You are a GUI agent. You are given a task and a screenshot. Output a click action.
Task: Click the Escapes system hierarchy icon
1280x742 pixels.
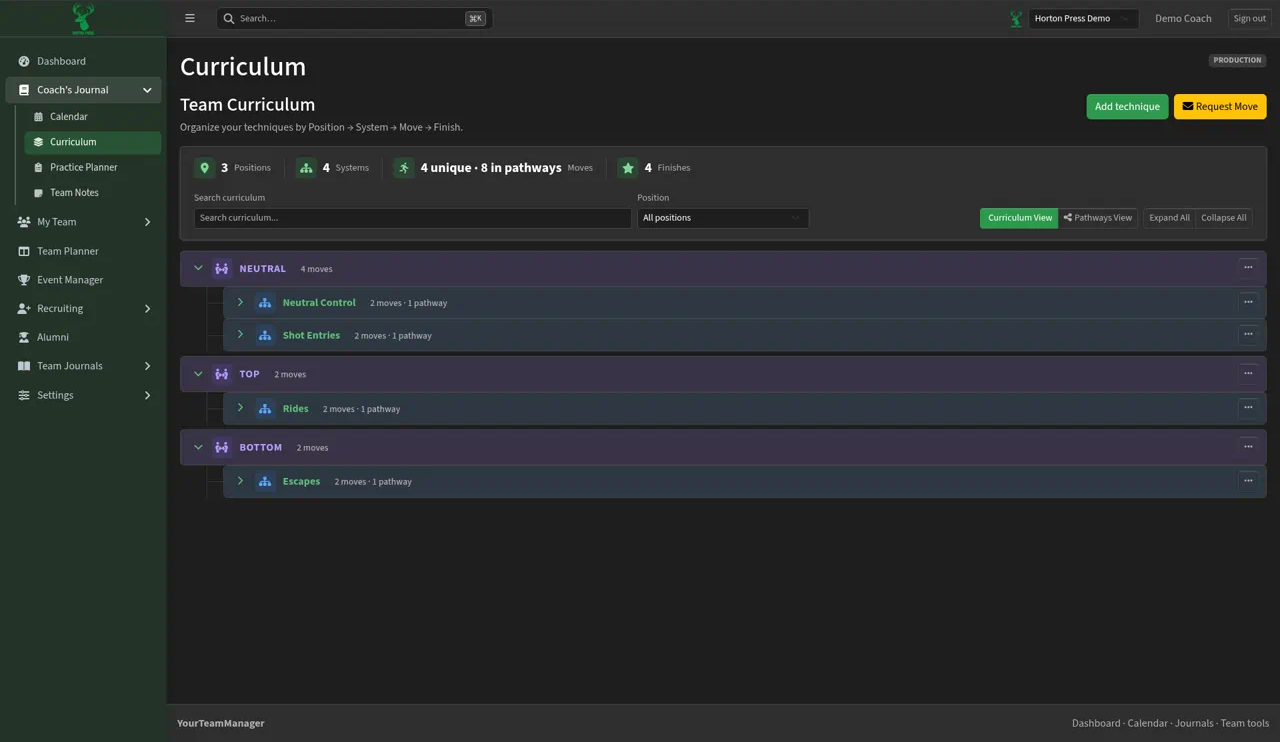[265, 481]
